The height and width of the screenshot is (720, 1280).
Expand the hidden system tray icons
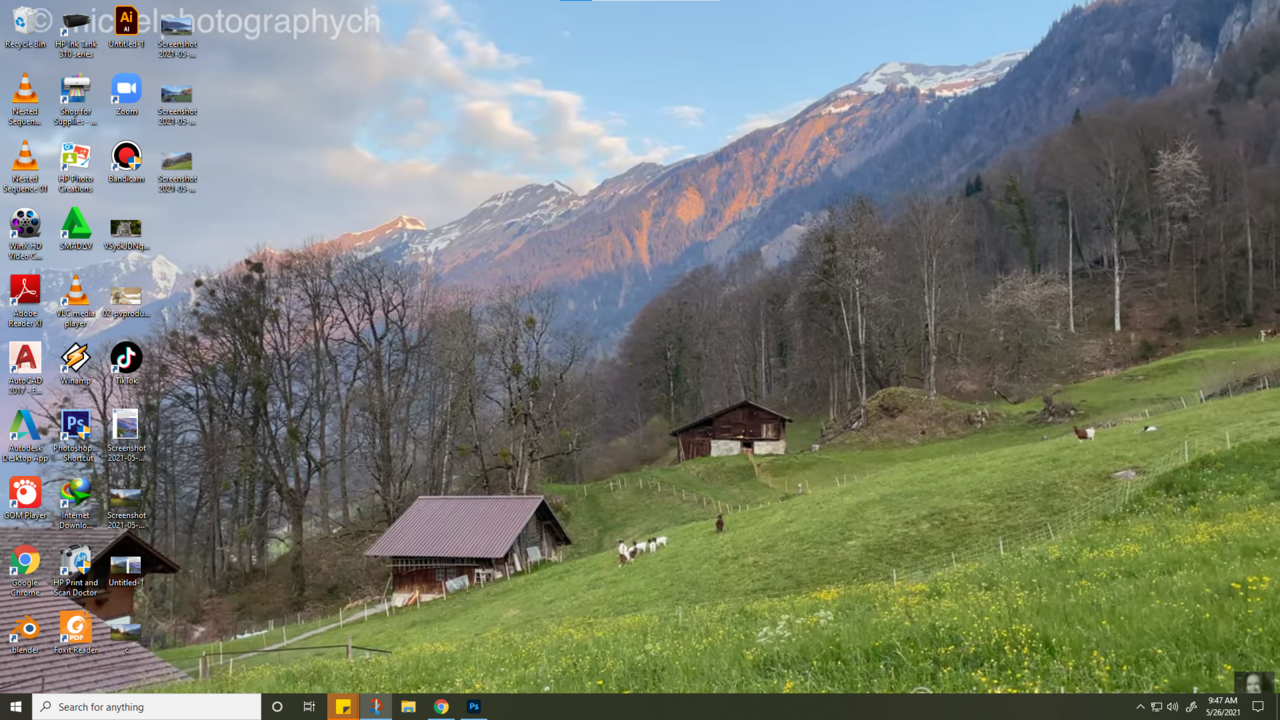click(x=1140, y=707)
